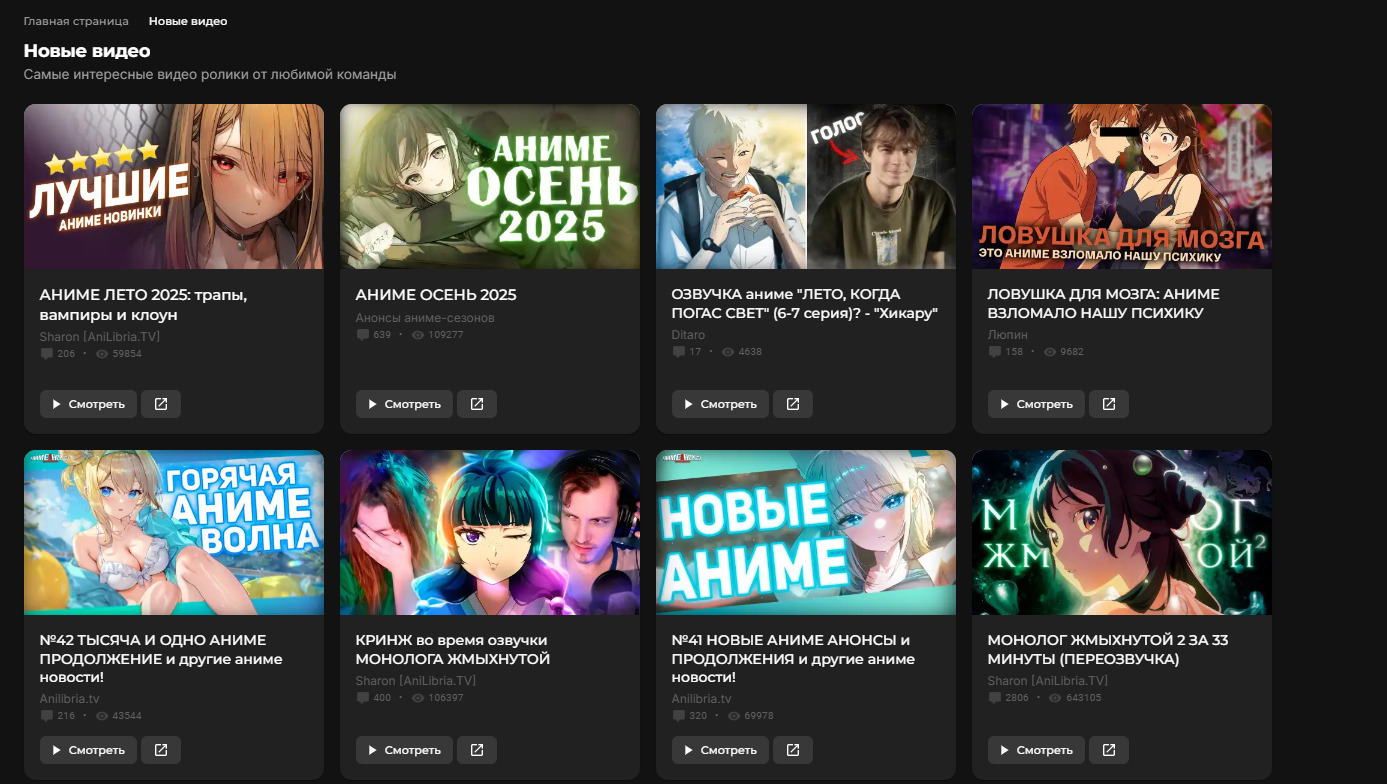Image resolution: width=1387 pixels, height=784 pixels.
Task: Go to Главная страница breadcrumb
Action: pyautogui.click(x=76, y=21)
